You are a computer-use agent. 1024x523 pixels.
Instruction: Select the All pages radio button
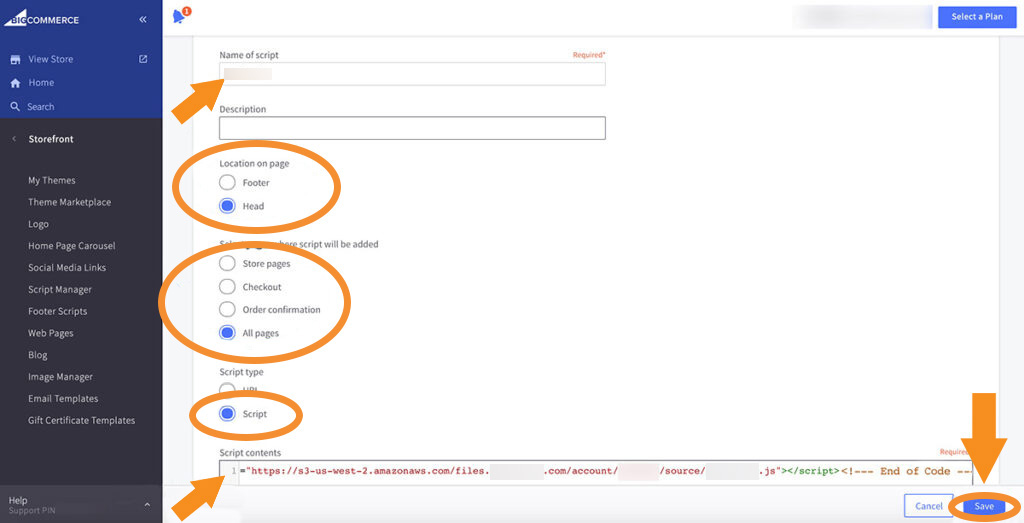pyautogui.click(x=227, y=333)
